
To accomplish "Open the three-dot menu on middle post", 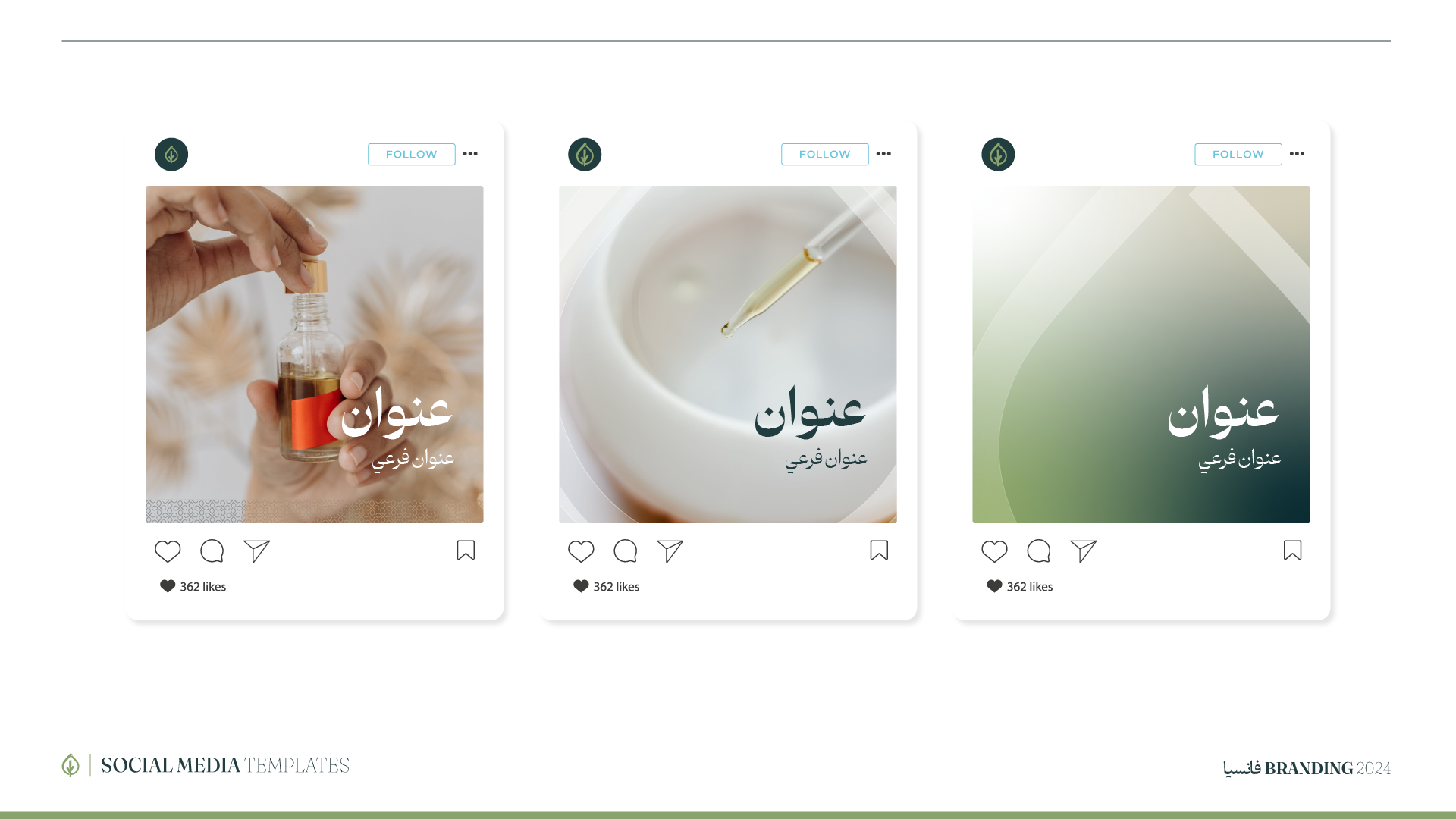I will [x=883, y=153].
